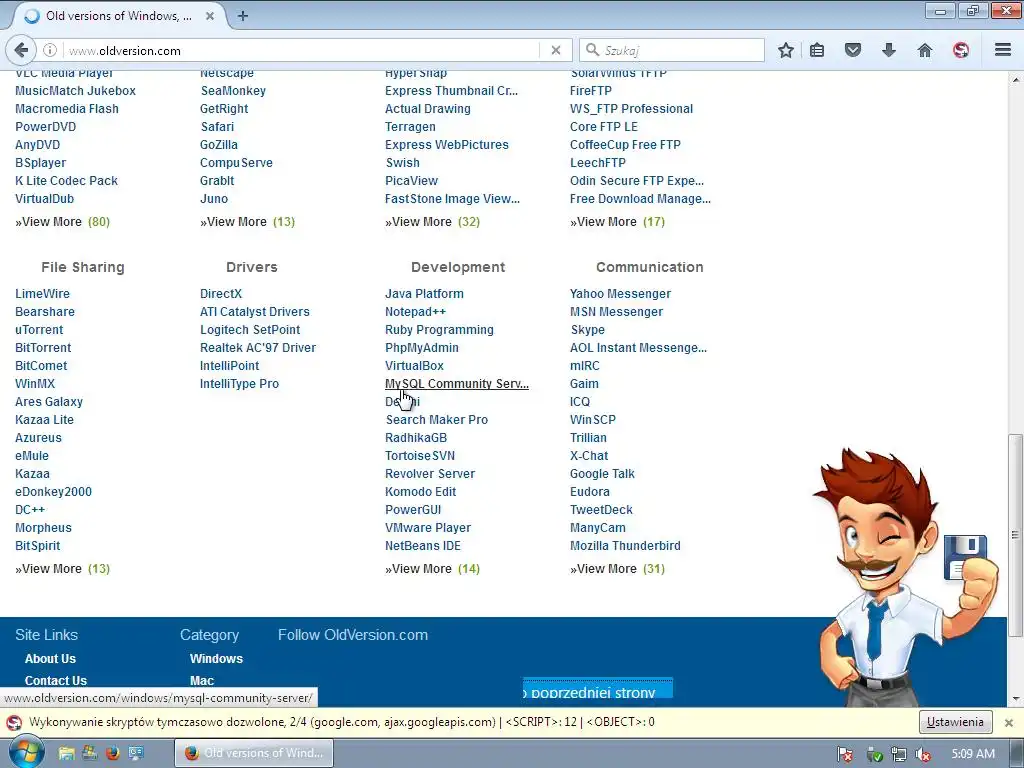Viewport: 1024px width, 768px height.
Task: Open site identity info icon
Action: click(x=50, y=50)
